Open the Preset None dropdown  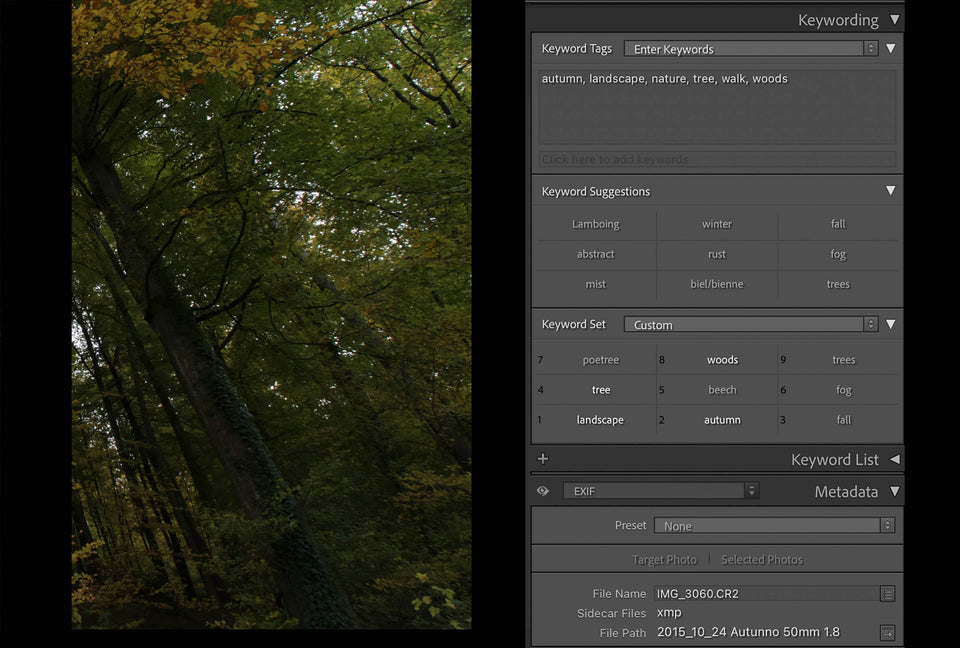[774, 526]
